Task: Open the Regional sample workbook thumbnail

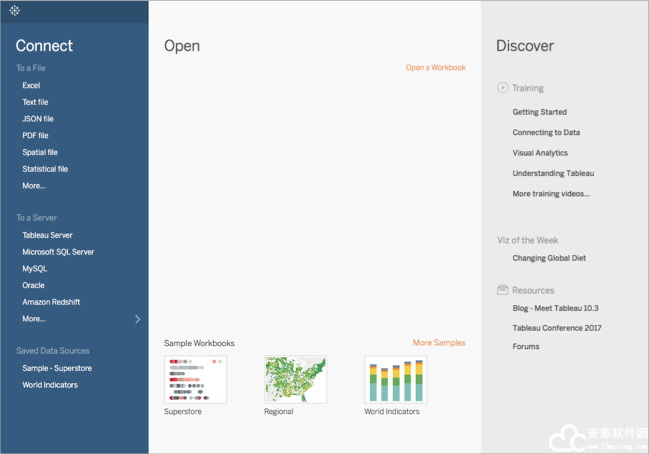Action: coord(295,379)
